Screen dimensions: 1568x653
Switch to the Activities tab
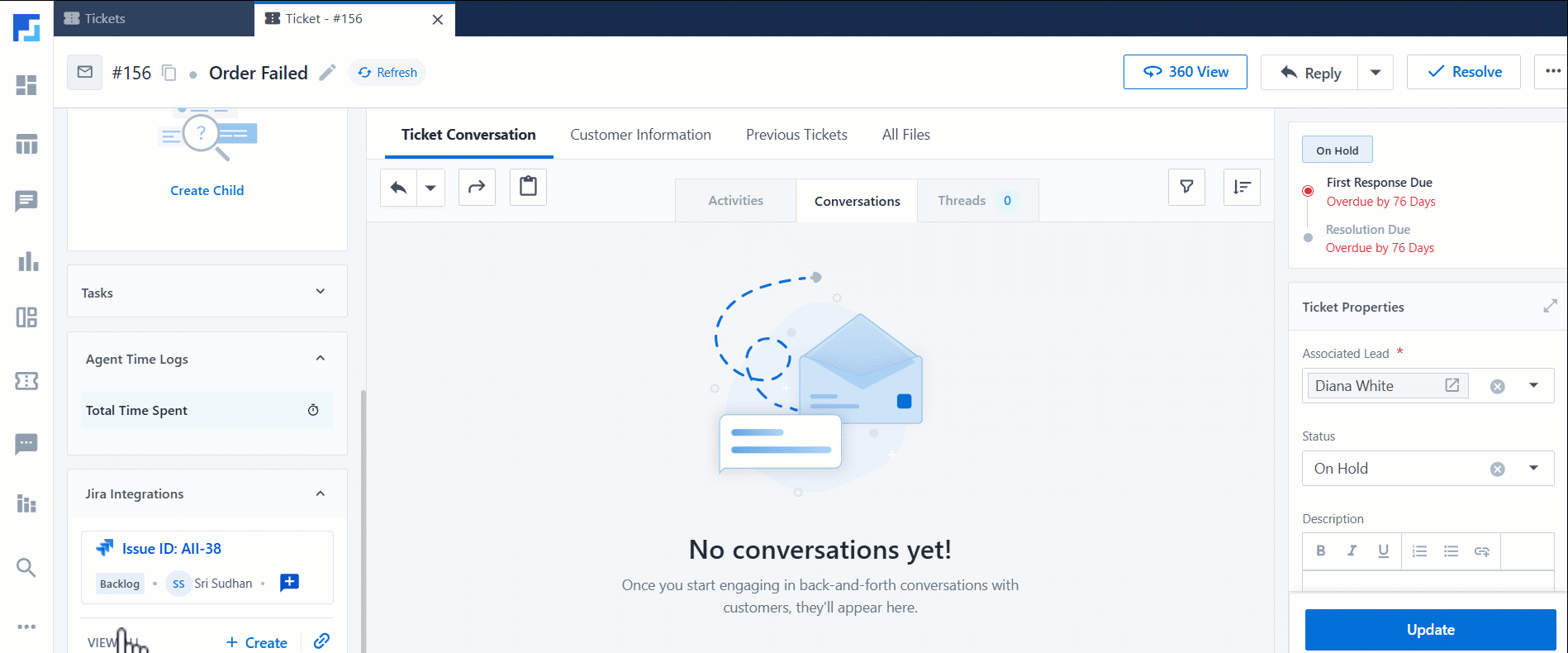(735, 201)
